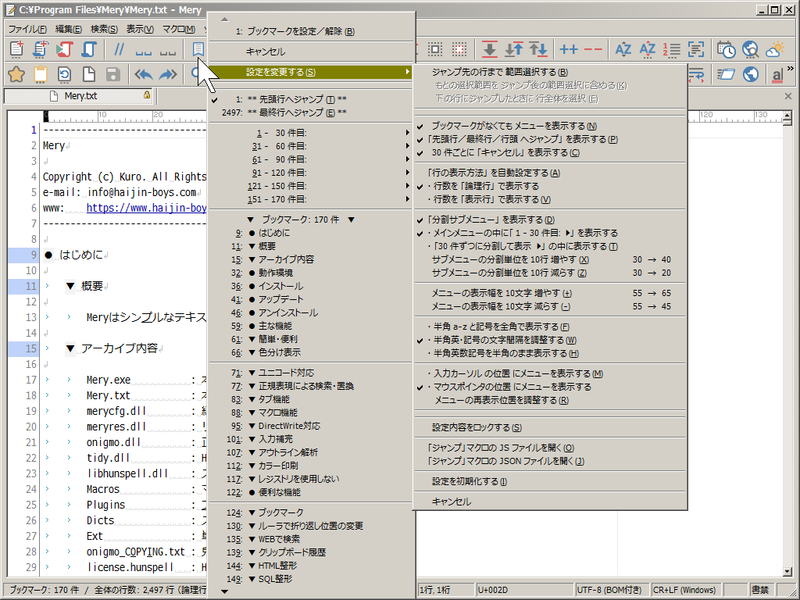
Task: Expand the '151 - 170 件目' submenu
Action: pos(311,199)
